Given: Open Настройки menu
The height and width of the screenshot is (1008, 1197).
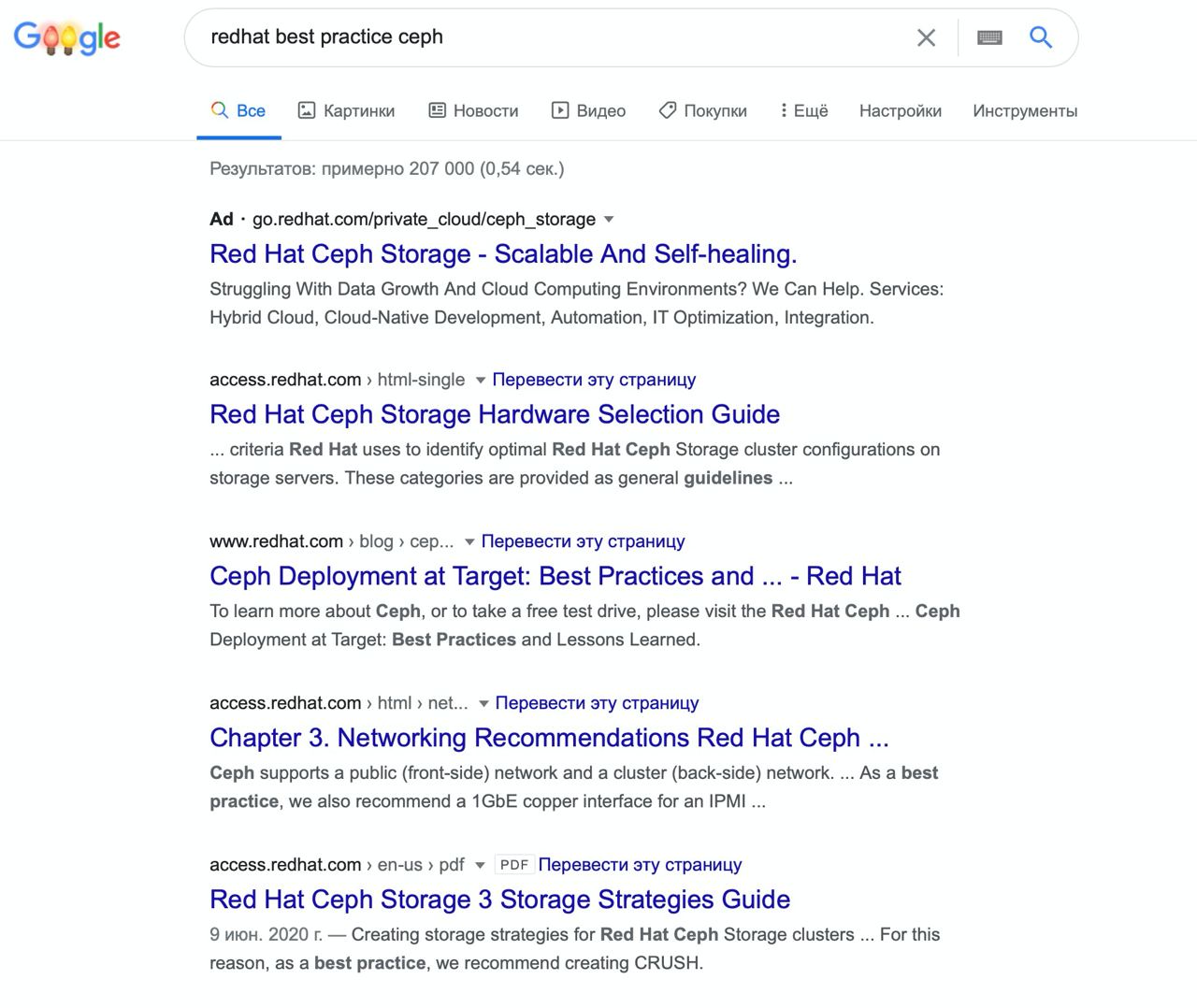Looking at the screenshot, I should point(901,110).
